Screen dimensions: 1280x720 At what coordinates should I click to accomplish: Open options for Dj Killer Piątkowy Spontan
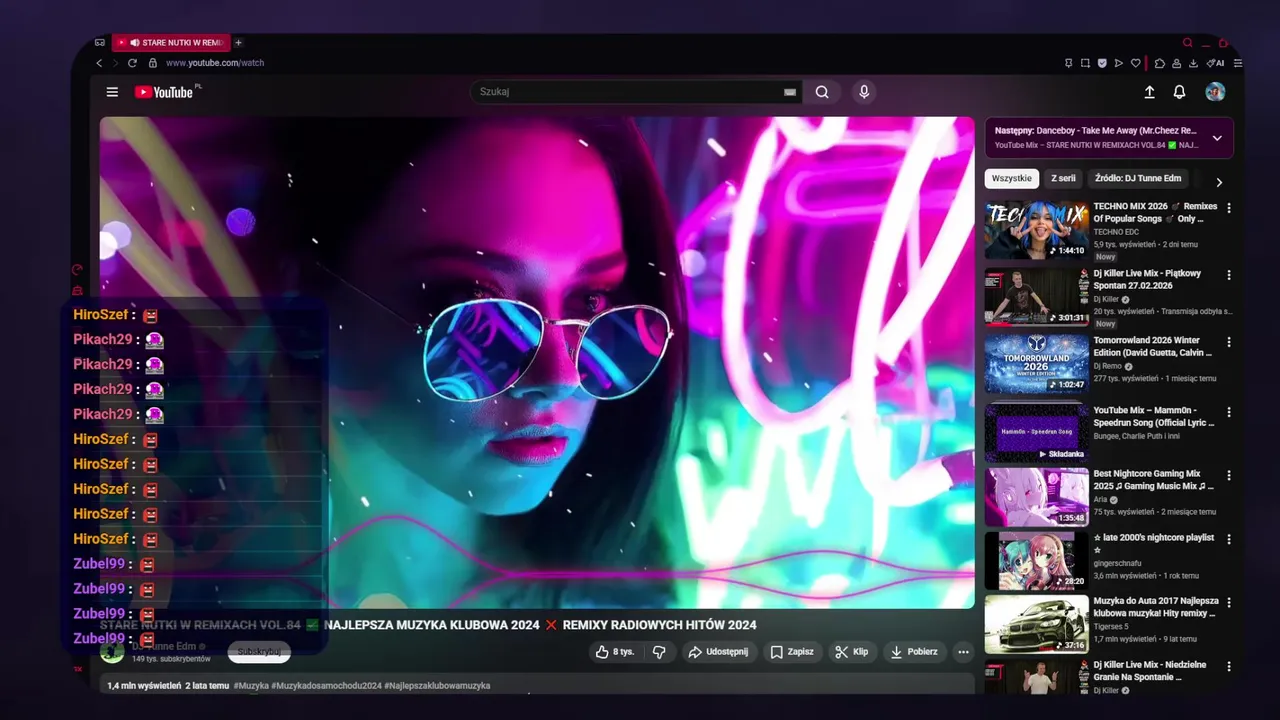(x=1229, y=275)
